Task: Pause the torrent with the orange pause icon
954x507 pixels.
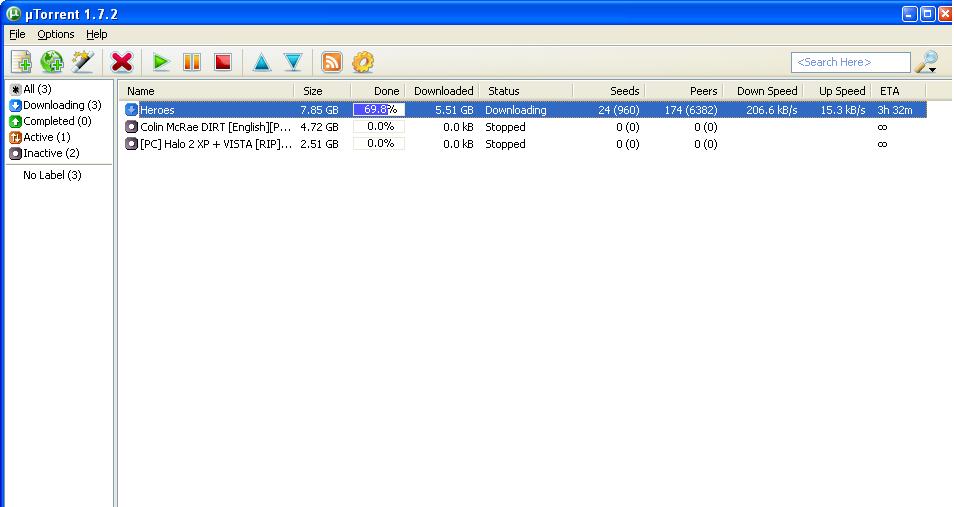Action: (192, 62)
